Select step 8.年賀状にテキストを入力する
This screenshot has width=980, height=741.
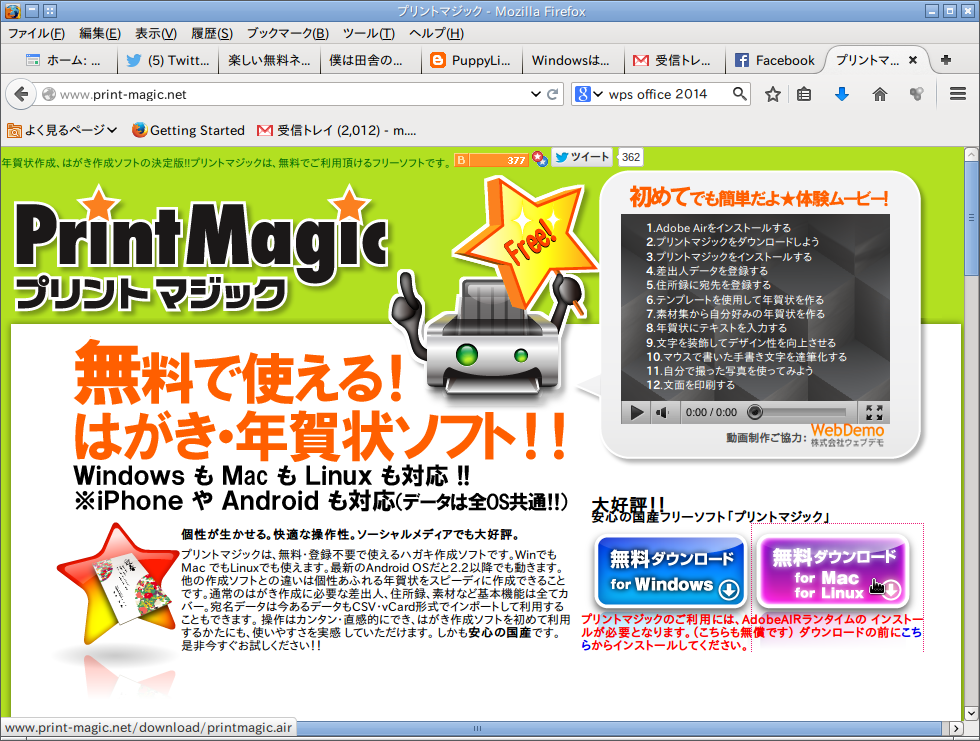pyautogui.click(x=716, y=327)
